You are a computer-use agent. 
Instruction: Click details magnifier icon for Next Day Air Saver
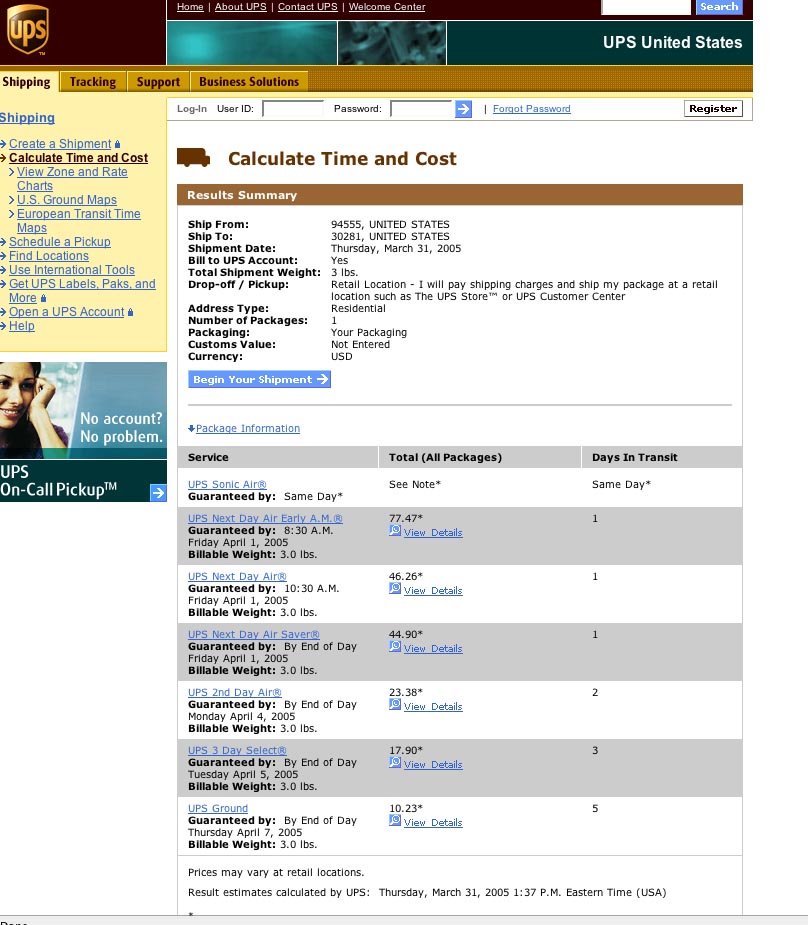click(395, 647)
